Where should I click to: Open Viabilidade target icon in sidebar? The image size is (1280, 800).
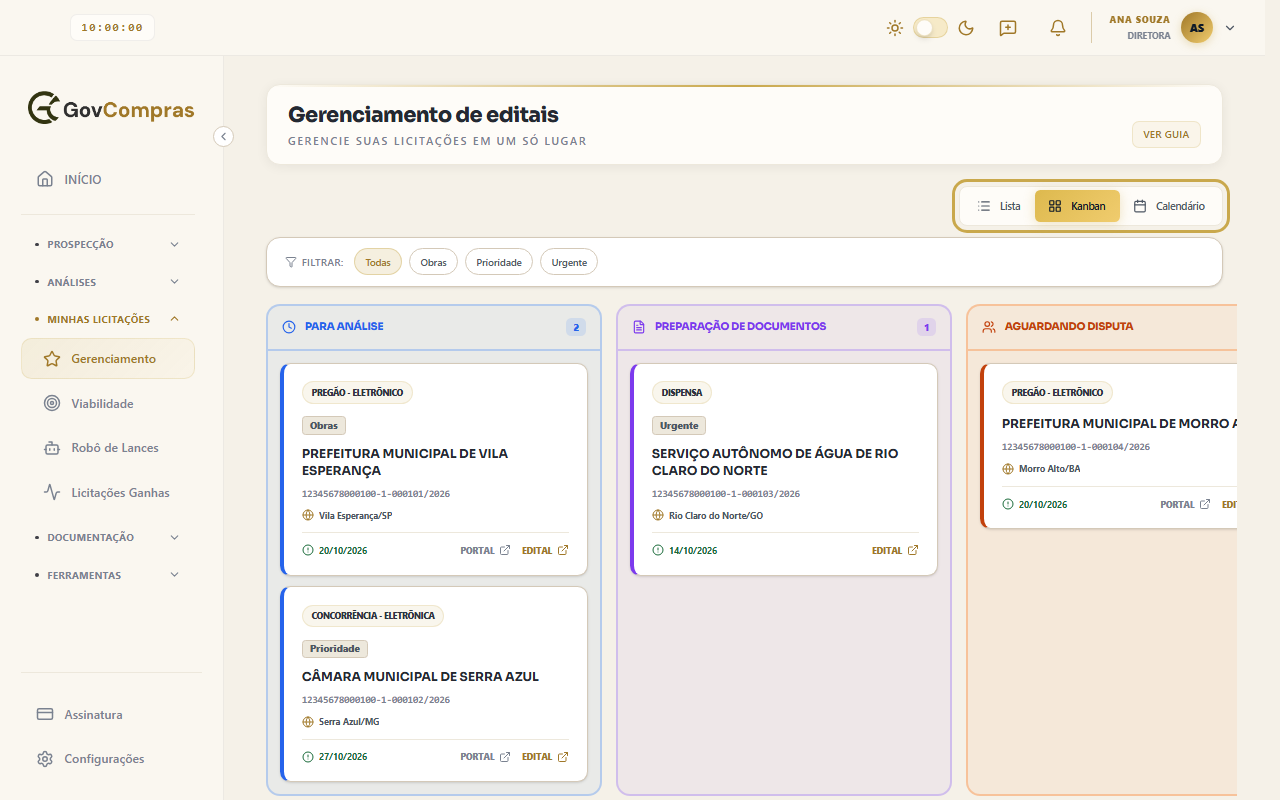point(52,403)
